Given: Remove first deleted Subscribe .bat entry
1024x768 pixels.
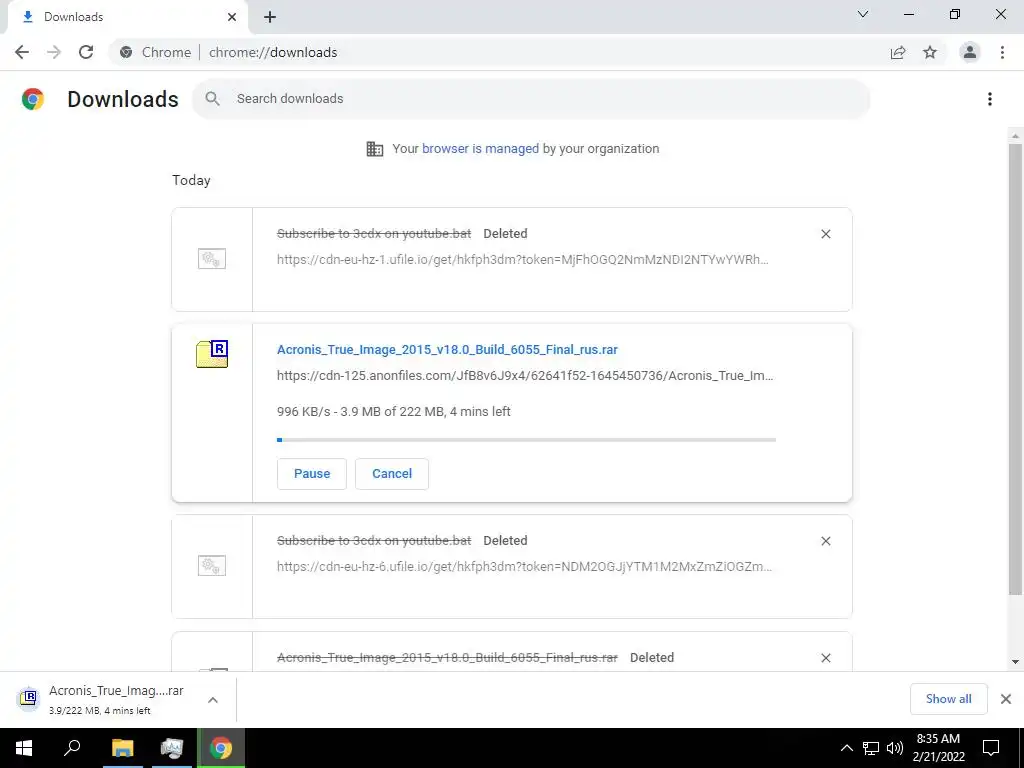Looking at the screenshot, I should click(x=825, y=234).
